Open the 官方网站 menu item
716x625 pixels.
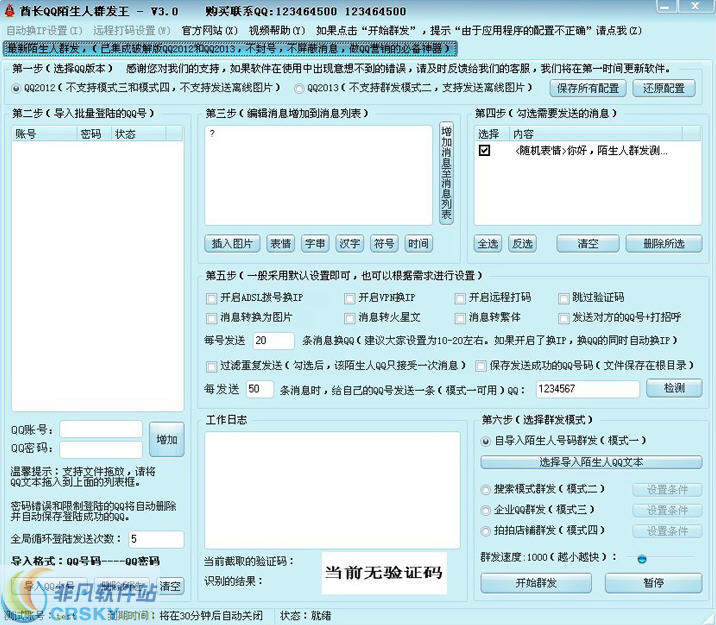[210, 31]
